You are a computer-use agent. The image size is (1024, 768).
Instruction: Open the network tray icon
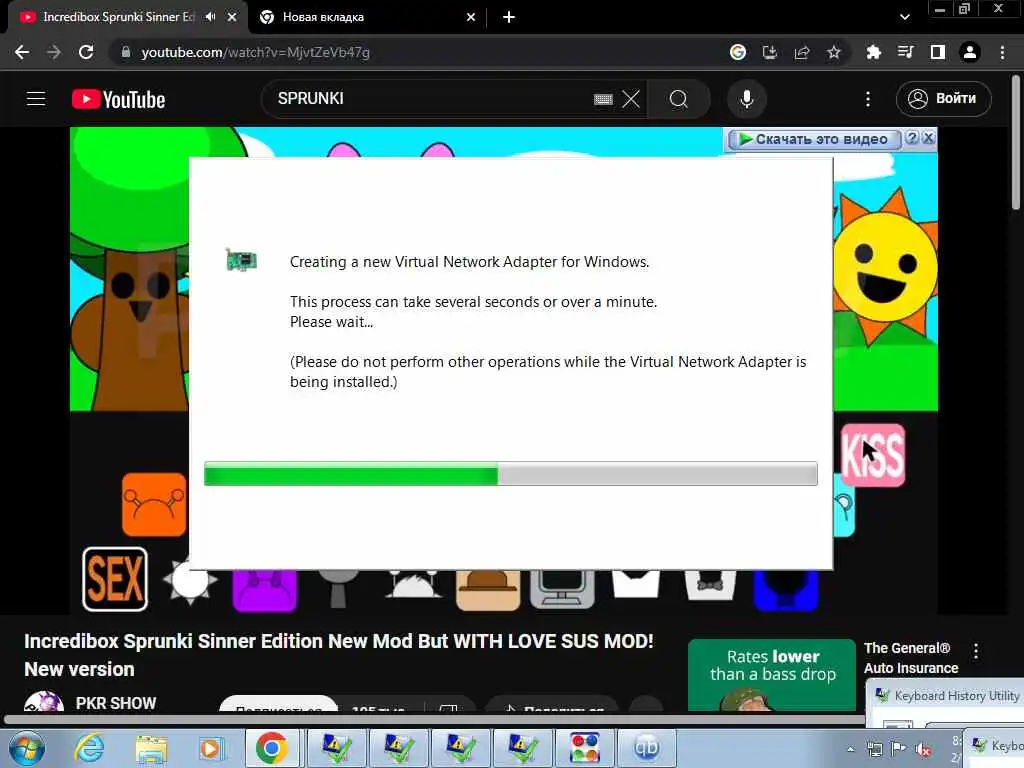pyautogui.click(x=874, y=749)
